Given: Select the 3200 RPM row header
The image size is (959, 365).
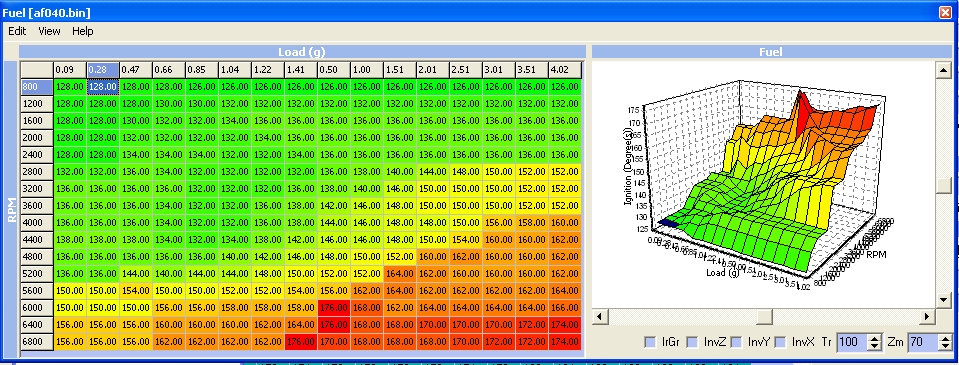Looking at the screenshot, I should [x=37, y=189].
